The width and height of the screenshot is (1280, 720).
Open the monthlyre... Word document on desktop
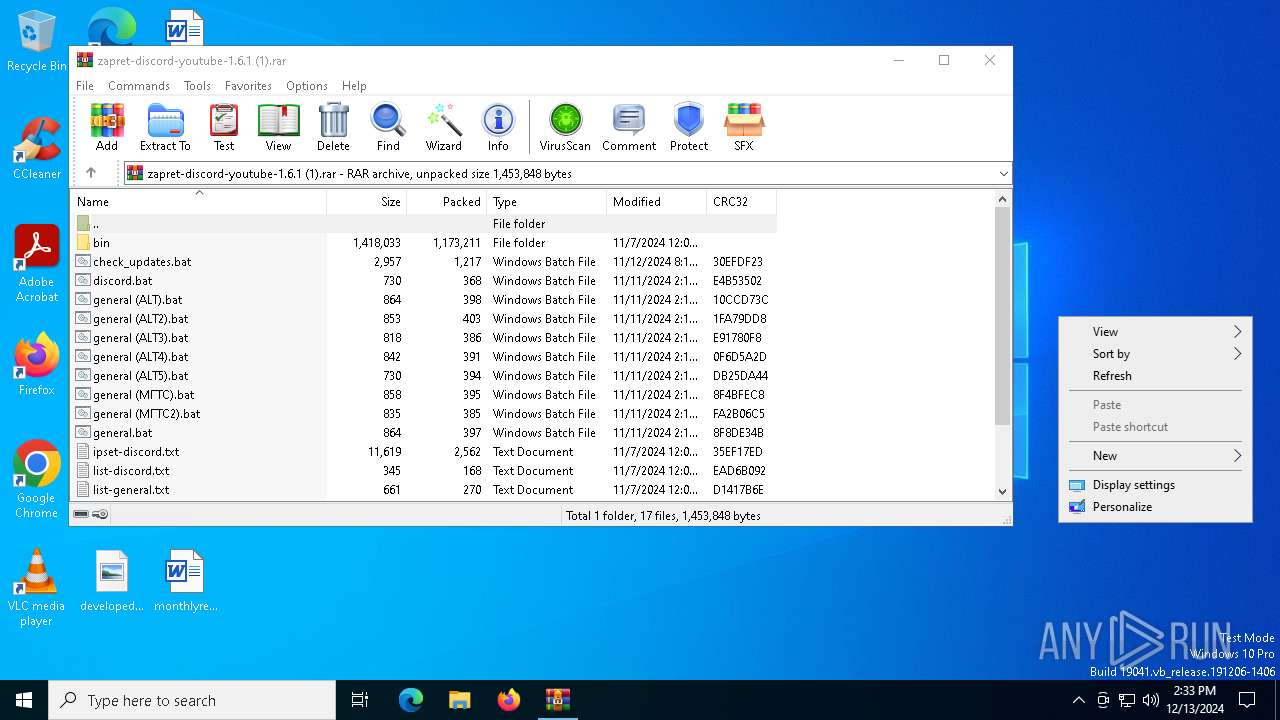pos(185,580)
